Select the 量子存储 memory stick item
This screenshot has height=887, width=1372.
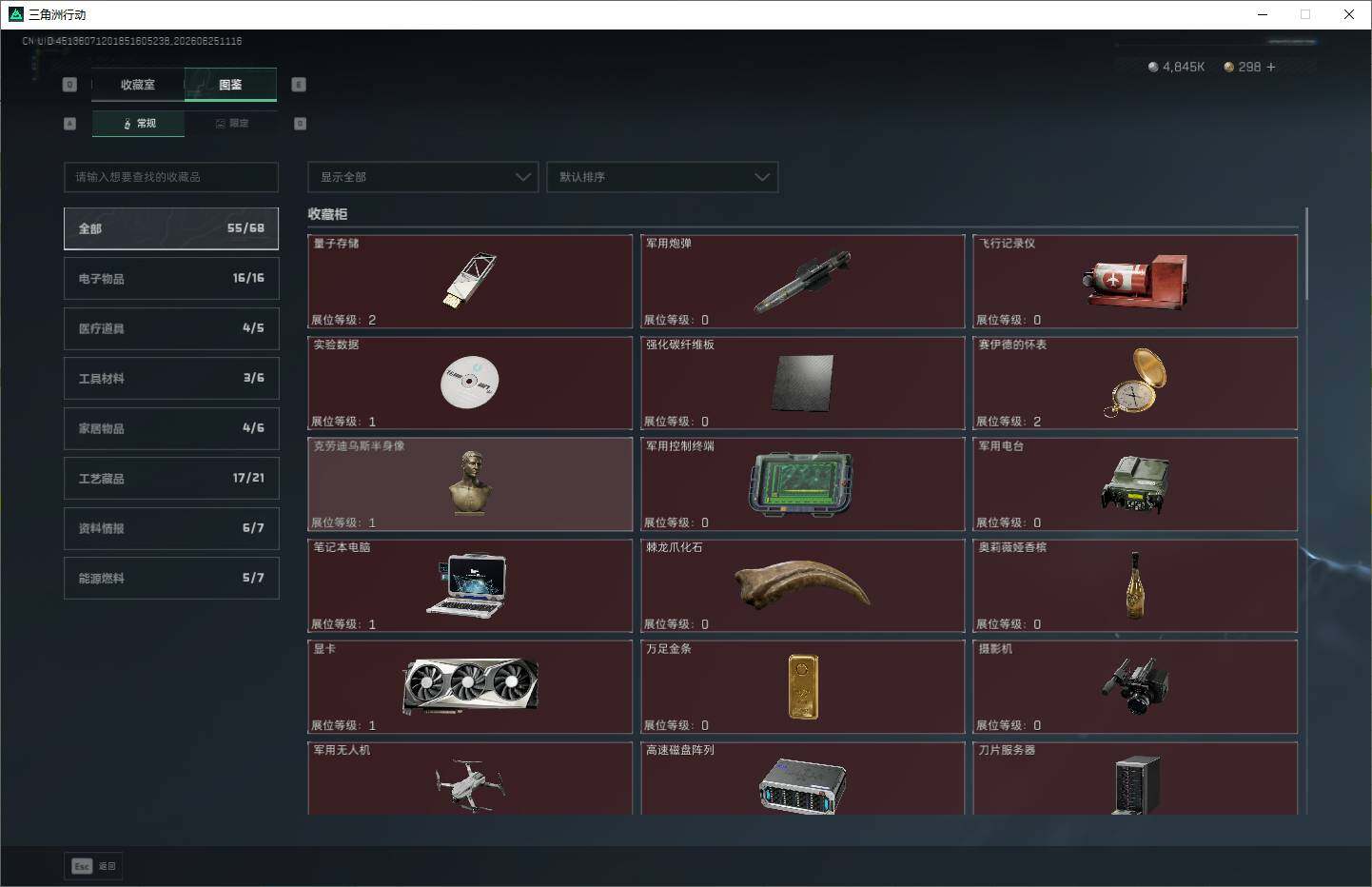(470, 281)
